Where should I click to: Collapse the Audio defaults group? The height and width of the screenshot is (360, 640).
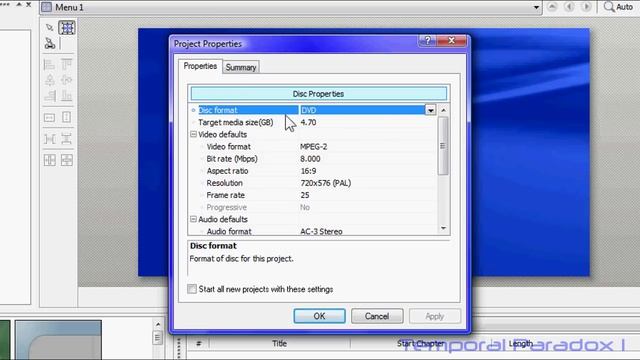click(x=193, y=219)
